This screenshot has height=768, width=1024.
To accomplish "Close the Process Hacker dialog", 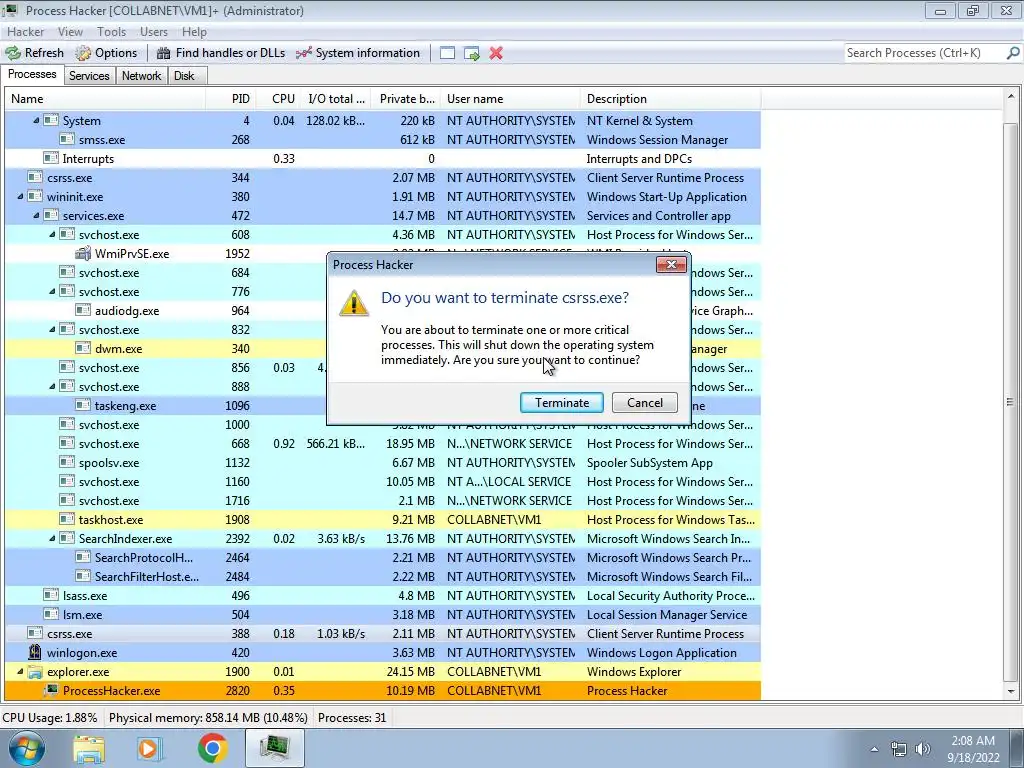I will click(x=671, y=264).
